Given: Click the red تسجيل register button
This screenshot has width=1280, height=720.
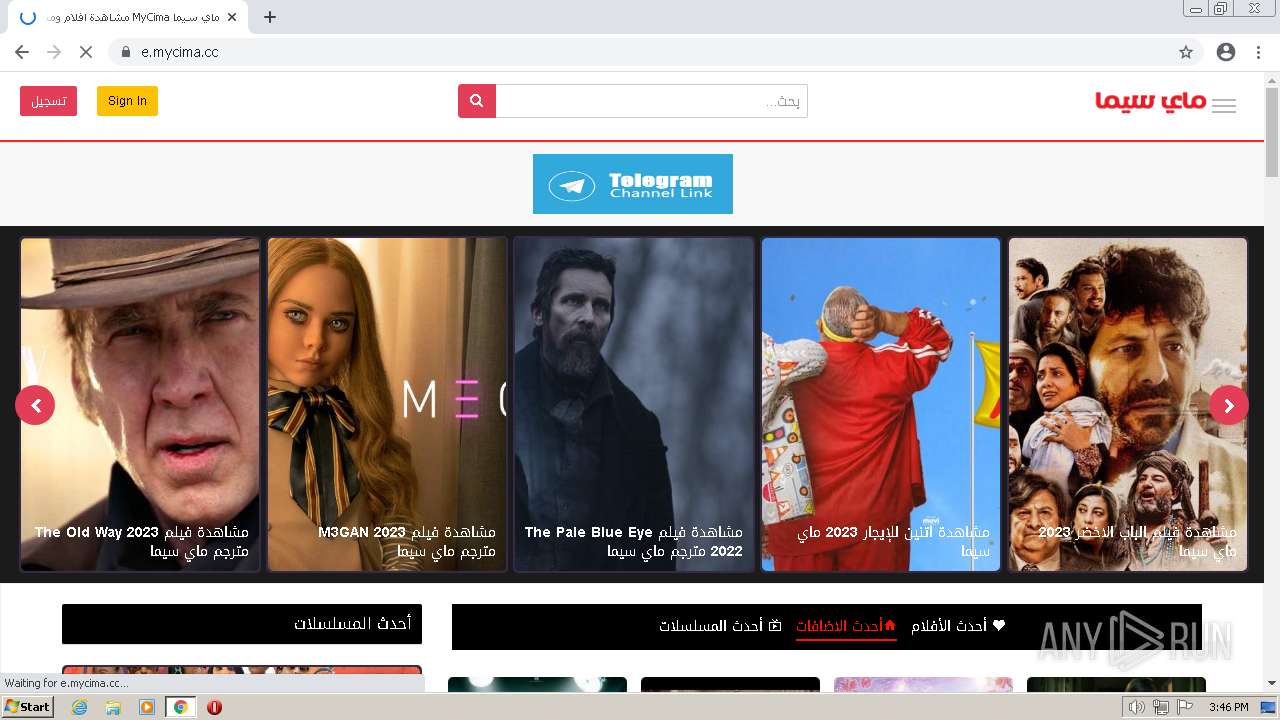Looking at the screenshot, I should coord(48,101).
